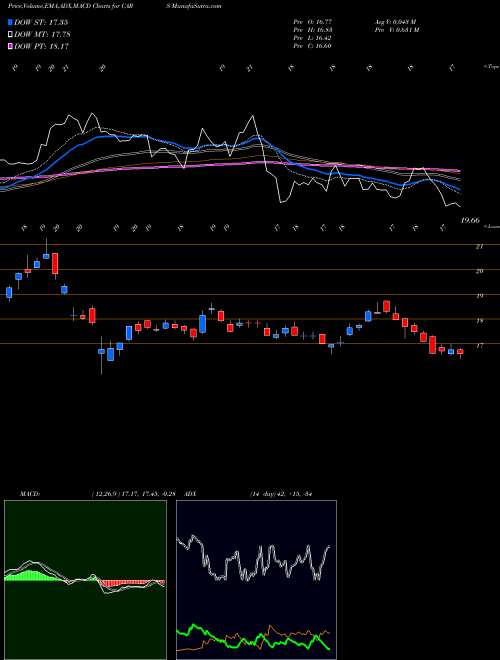Click the ADX (14 day) values text
The height and width of the screenshot is (660, 500).
click(282, 493)
